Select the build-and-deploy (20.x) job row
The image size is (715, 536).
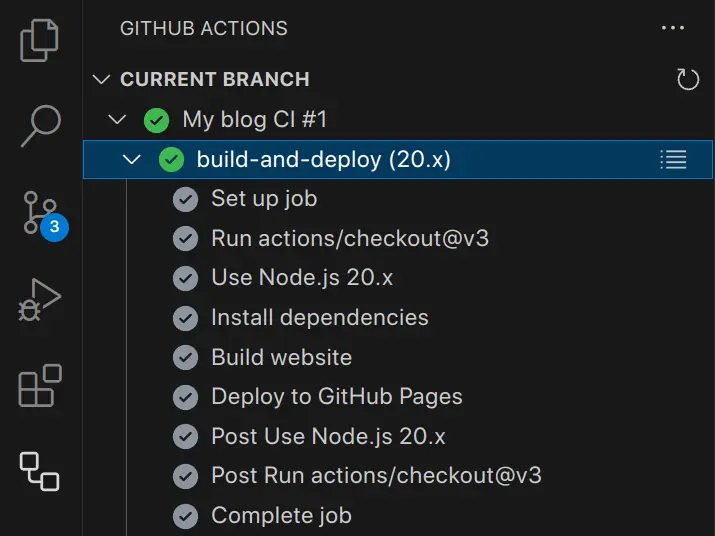[x=398, y=160]
